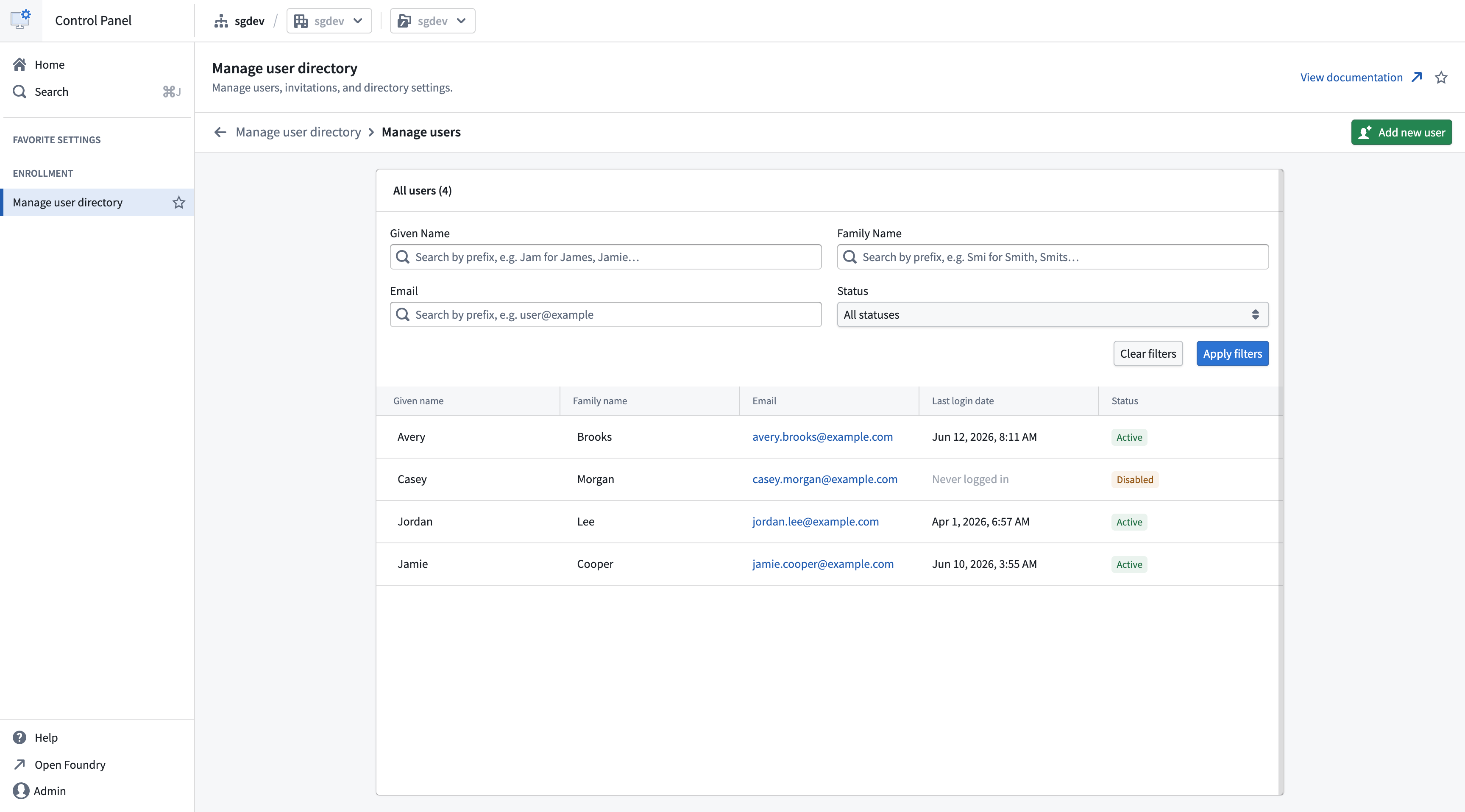Focus the Family Name search field

[x=1052, y=257]
